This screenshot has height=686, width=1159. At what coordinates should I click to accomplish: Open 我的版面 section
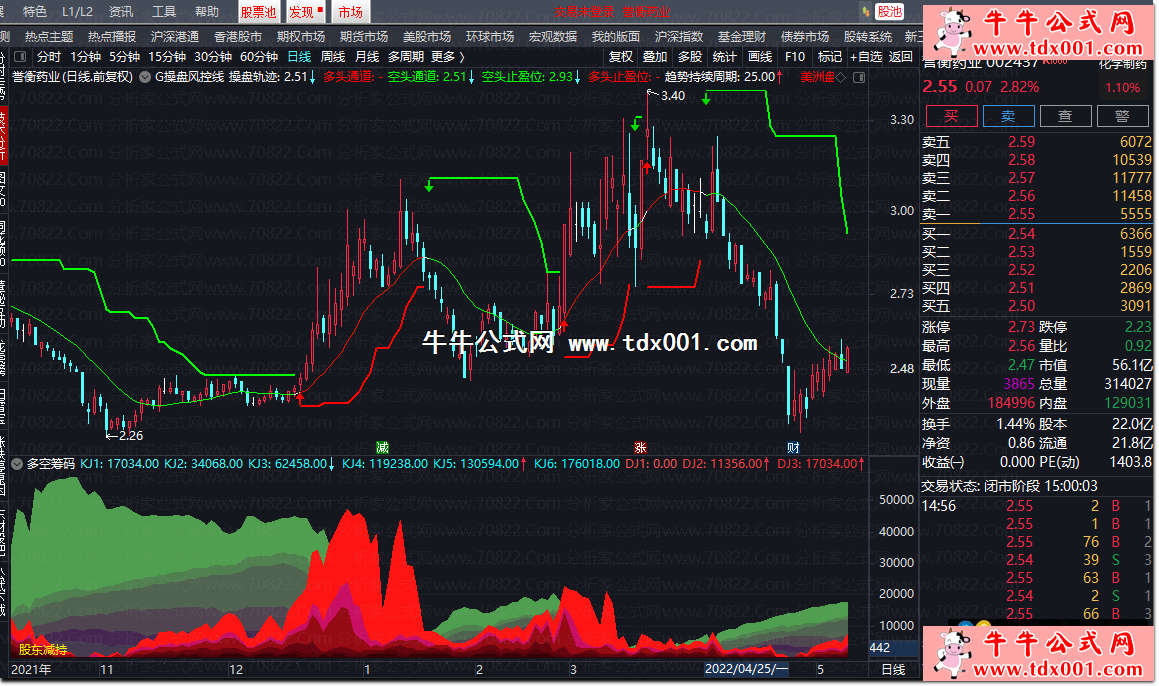coord(616,36)
